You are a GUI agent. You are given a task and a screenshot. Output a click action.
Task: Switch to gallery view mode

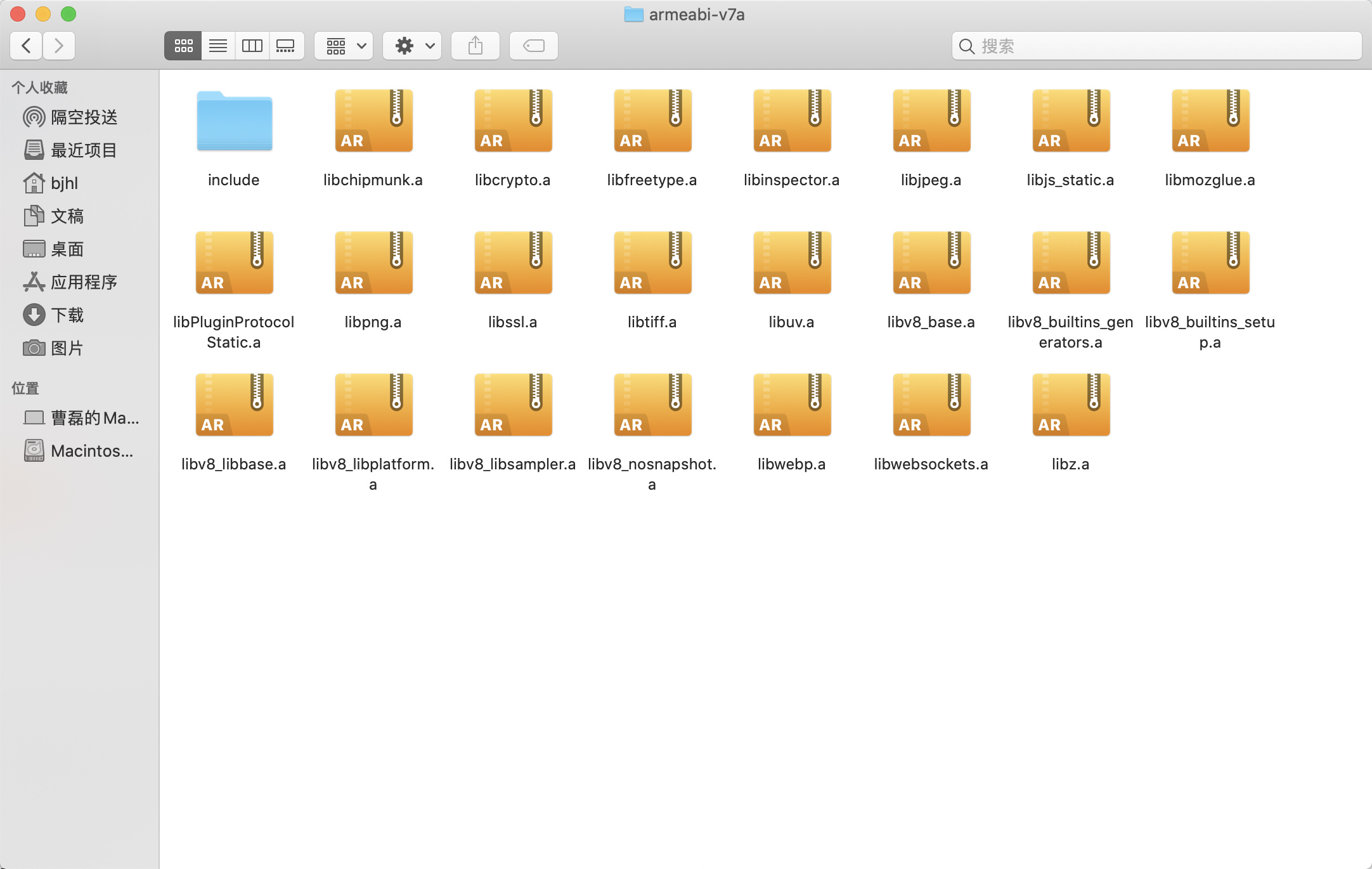286,46
